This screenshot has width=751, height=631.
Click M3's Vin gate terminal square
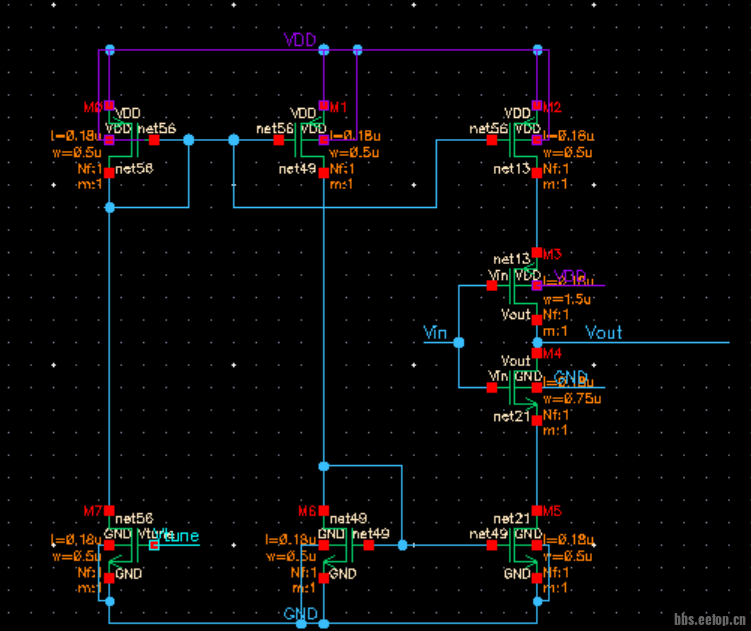492,286
